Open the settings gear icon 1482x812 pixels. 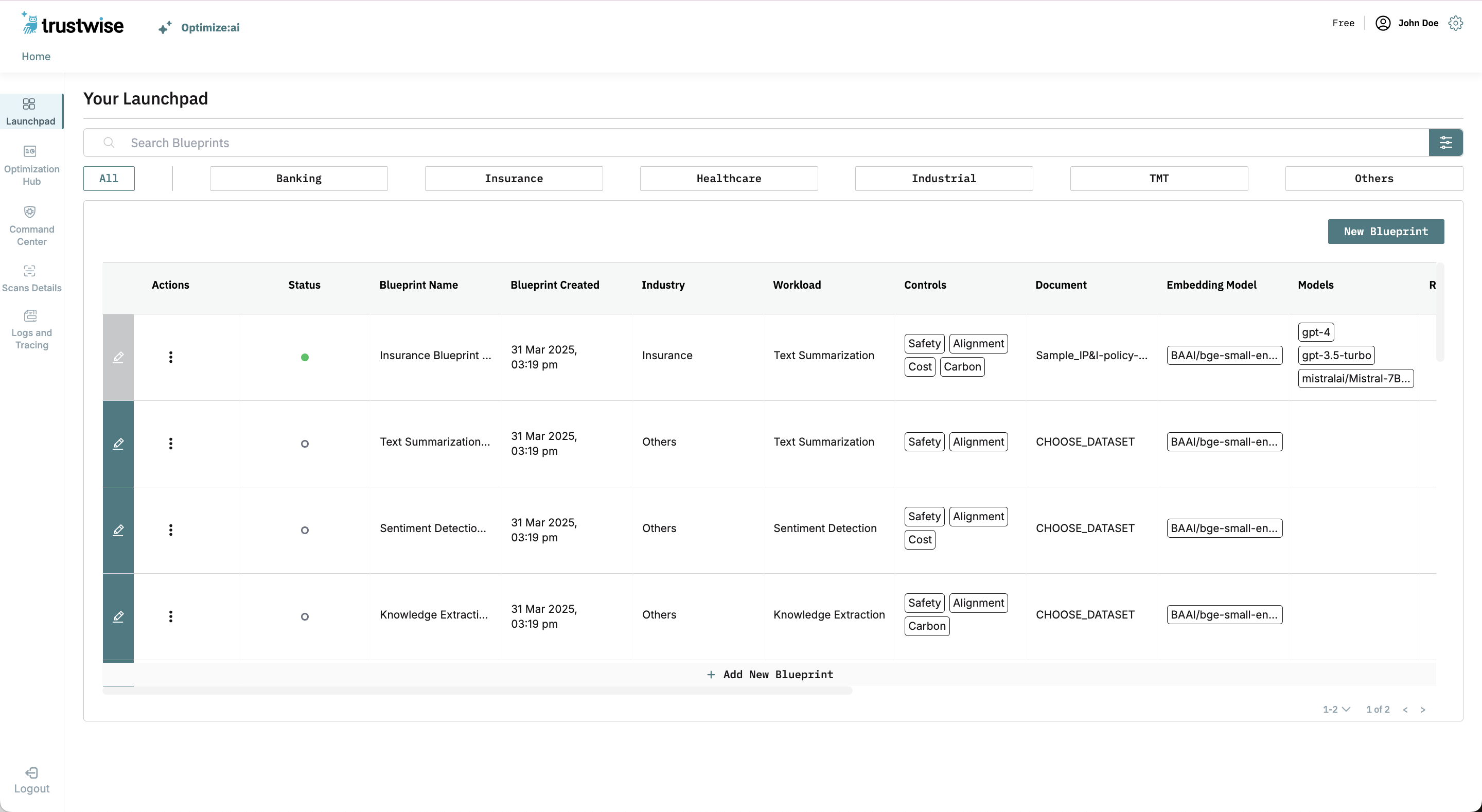point(1456,23)
